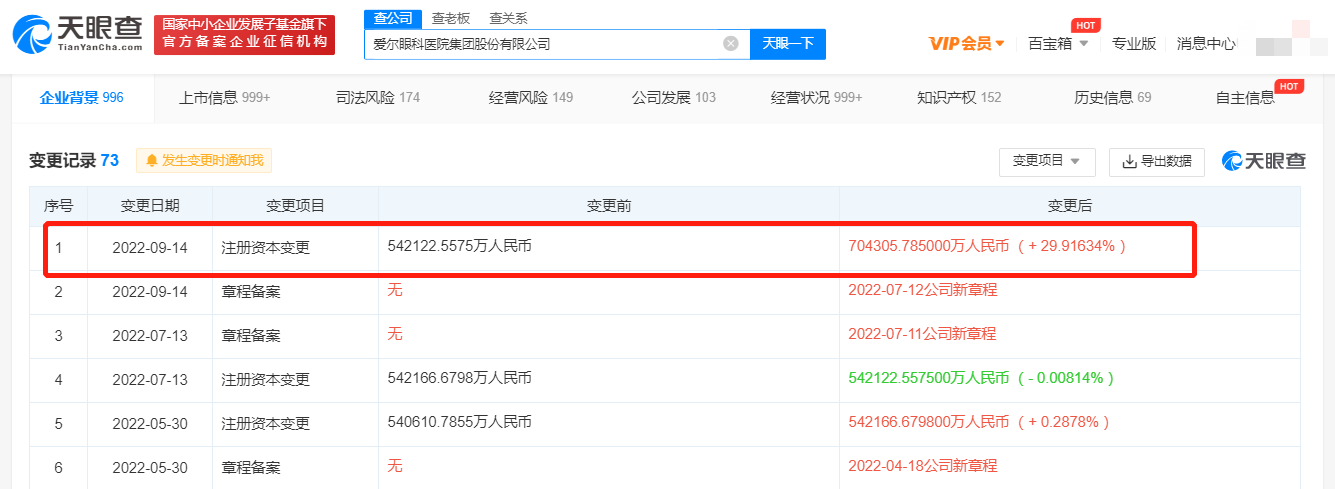This screenshot has width=1335, height=489.
Task: Click the 导出数据 export button
Action: tap(1157, 162)
